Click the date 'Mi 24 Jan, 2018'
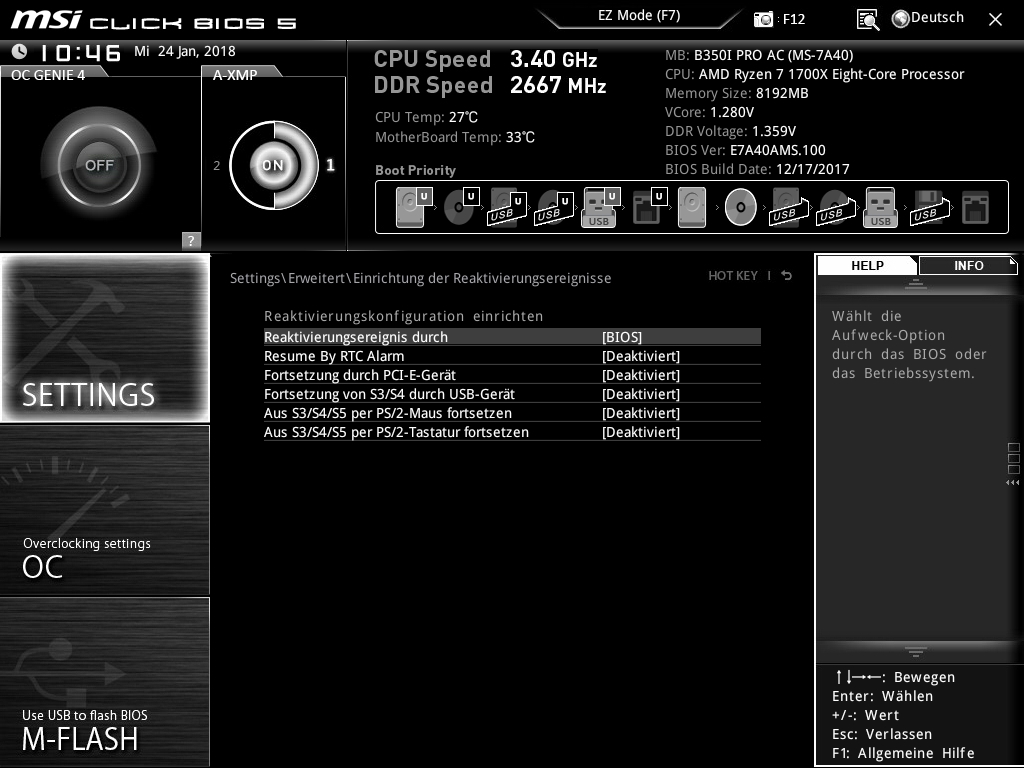This screenshot has height=768, width=1024. 185,51
